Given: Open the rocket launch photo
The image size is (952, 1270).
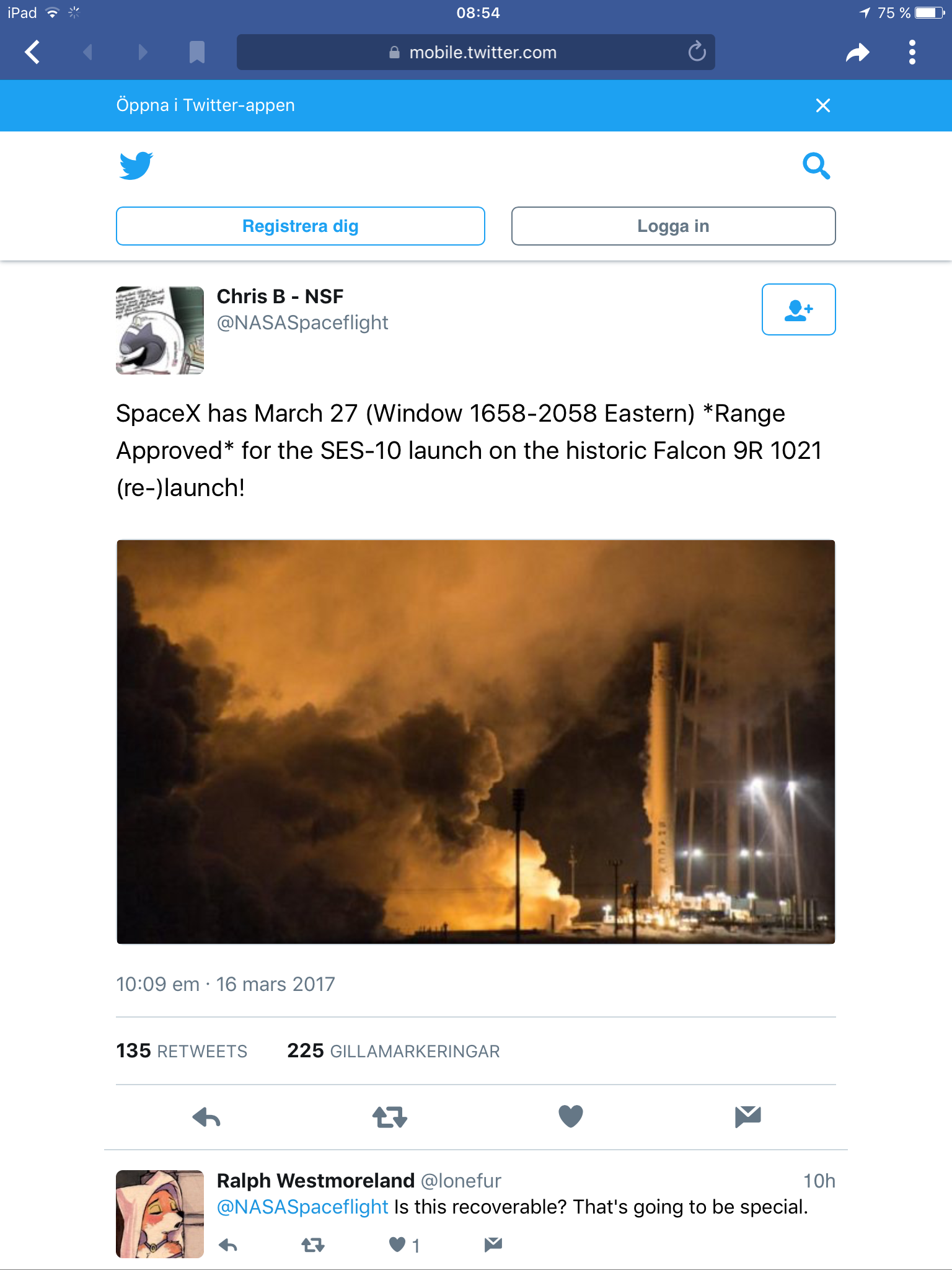Looking at the screenshot, I should coord(475,742).
